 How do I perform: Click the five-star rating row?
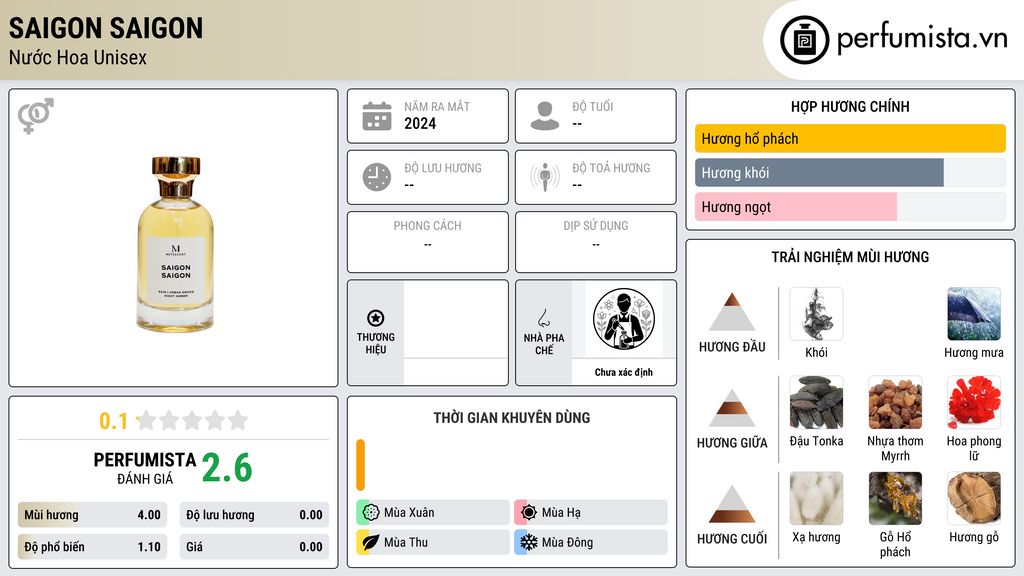pyautogui.click(x=193, y=420)
